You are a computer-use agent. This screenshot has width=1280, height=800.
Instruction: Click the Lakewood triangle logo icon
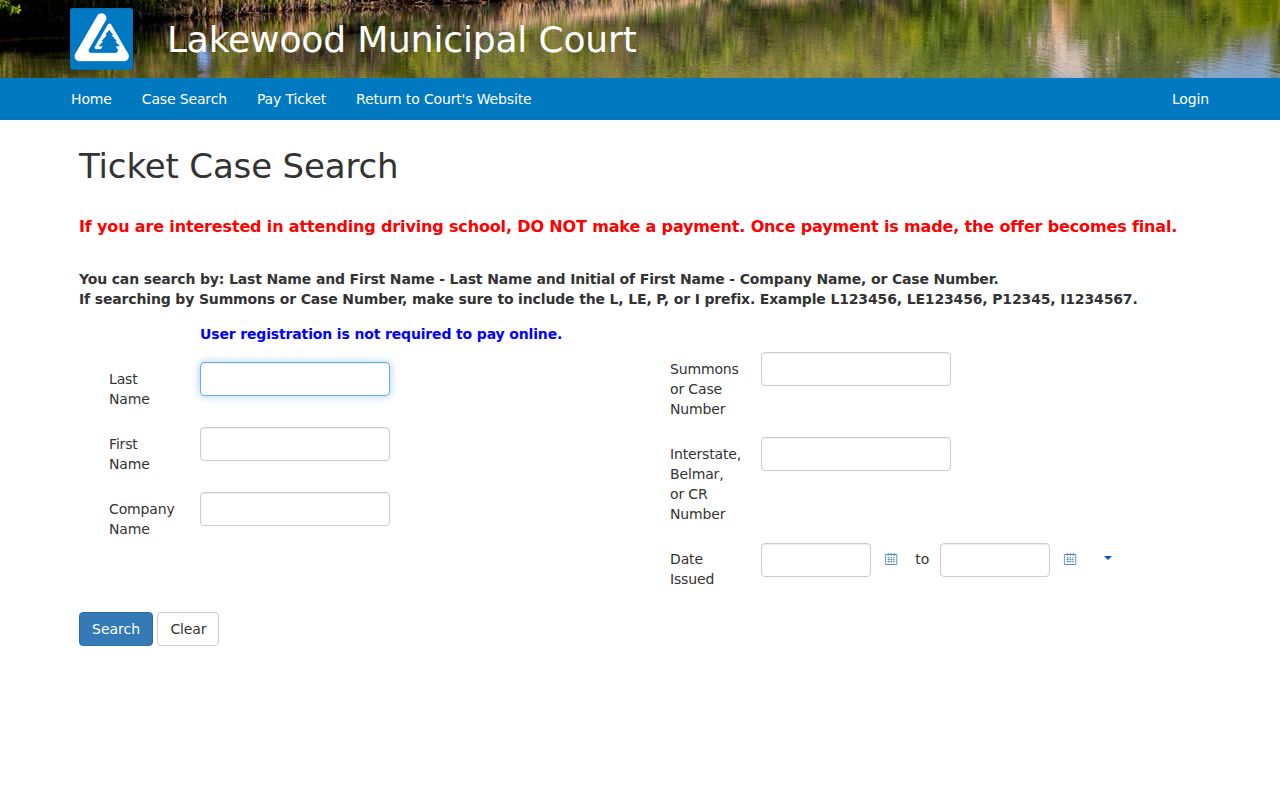(101, 39)
